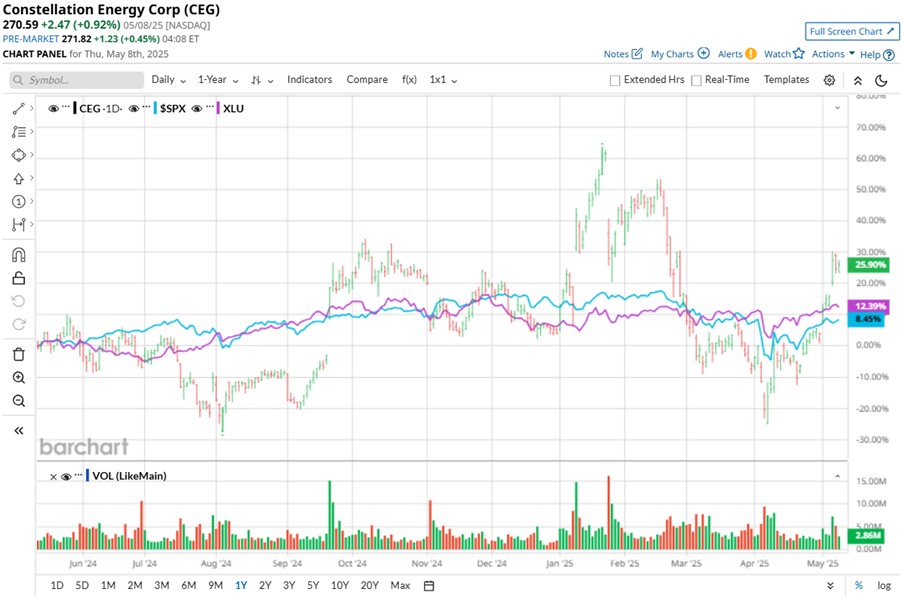This screenshot has width=903, height=598.
Task: Toggle the magnet snap mode
Action: coord(18,255)
